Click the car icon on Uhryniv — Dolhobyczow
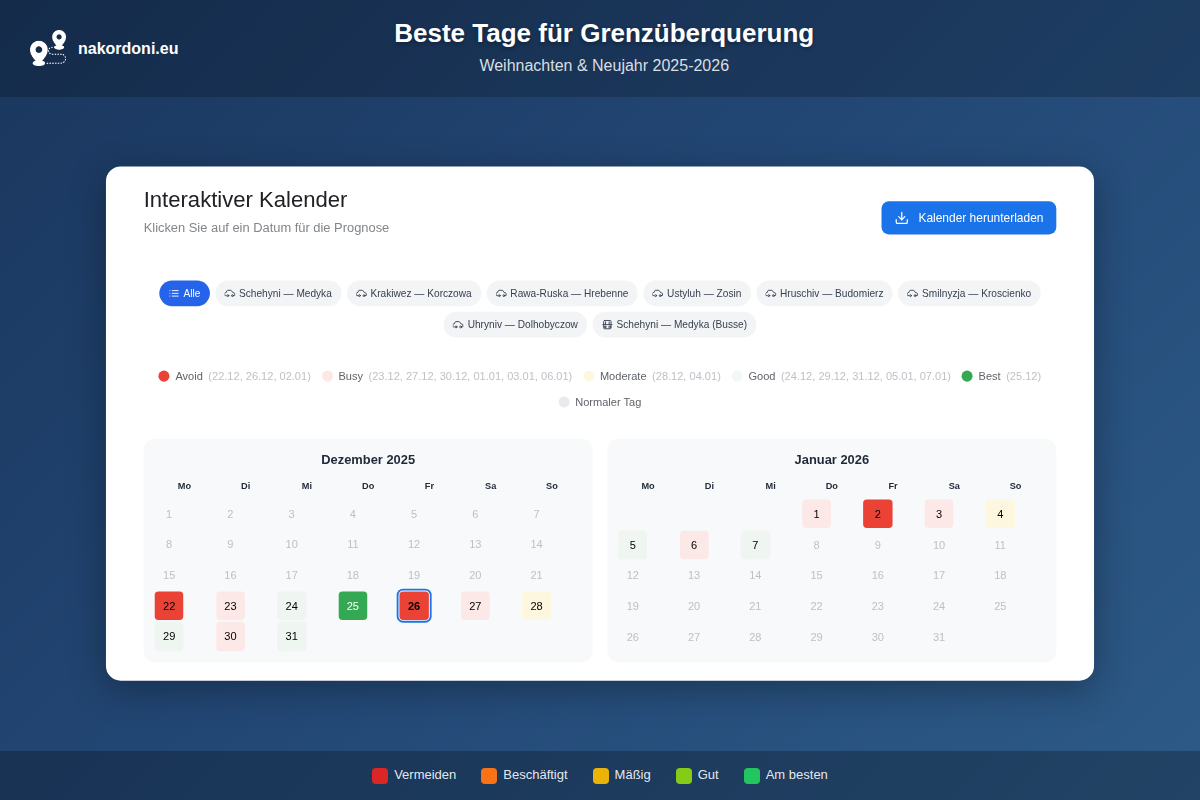 458,325
